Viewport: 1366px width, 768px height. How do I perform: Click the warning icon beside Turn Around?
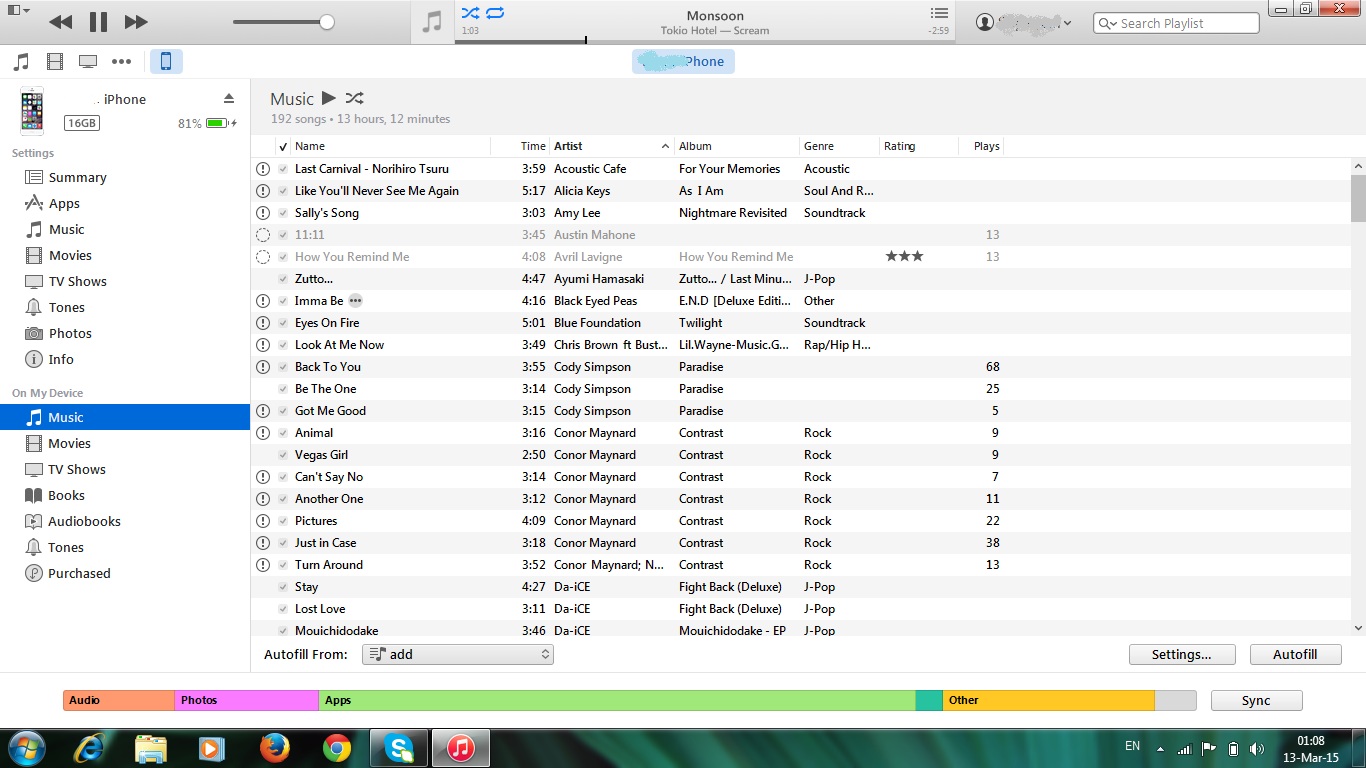[263, 565]
